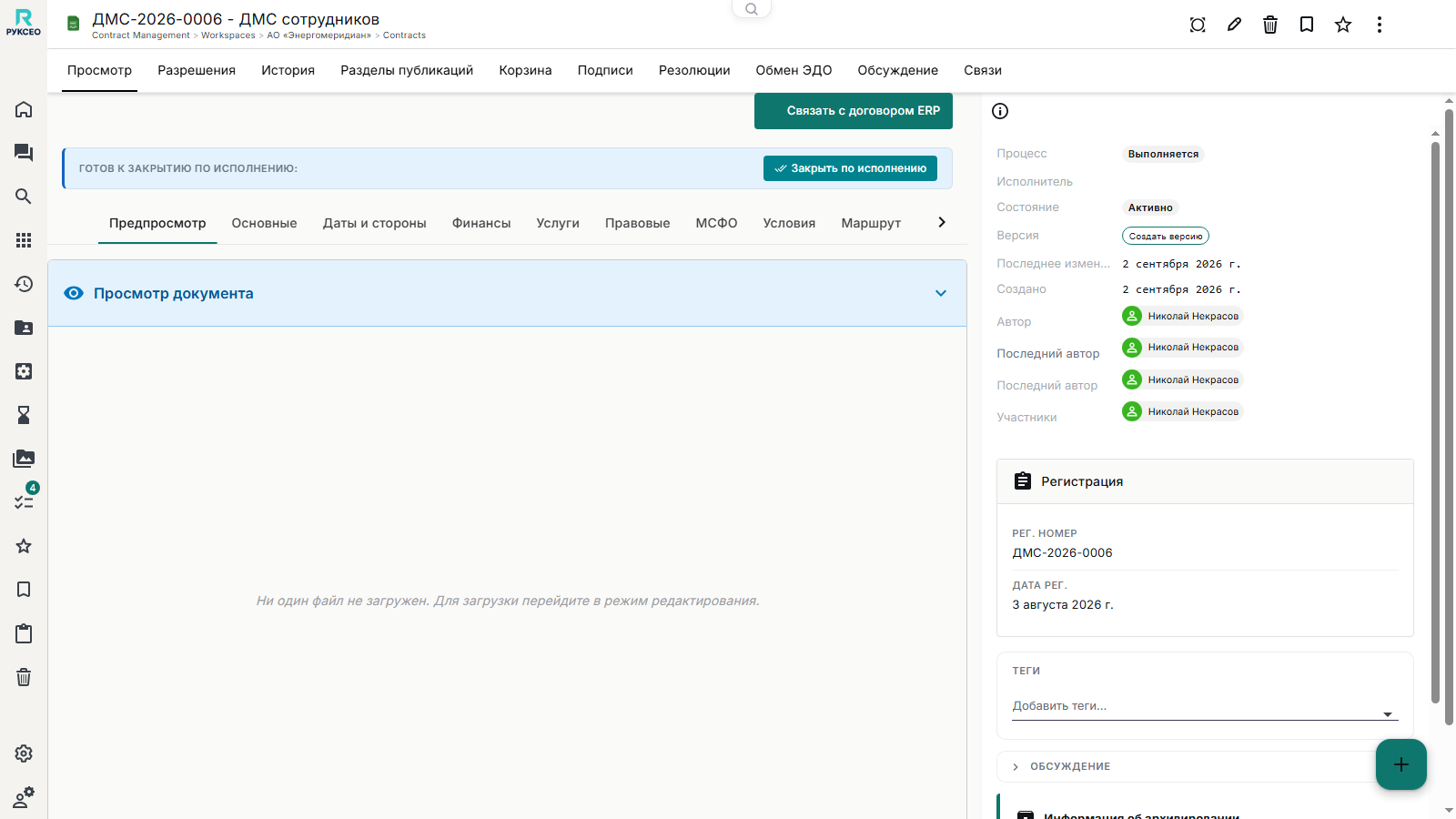This screenshot has height=819, width=1456.
Task: Click the header focus frame icon
Action: pyautogui.click(x=1198, y=25)
